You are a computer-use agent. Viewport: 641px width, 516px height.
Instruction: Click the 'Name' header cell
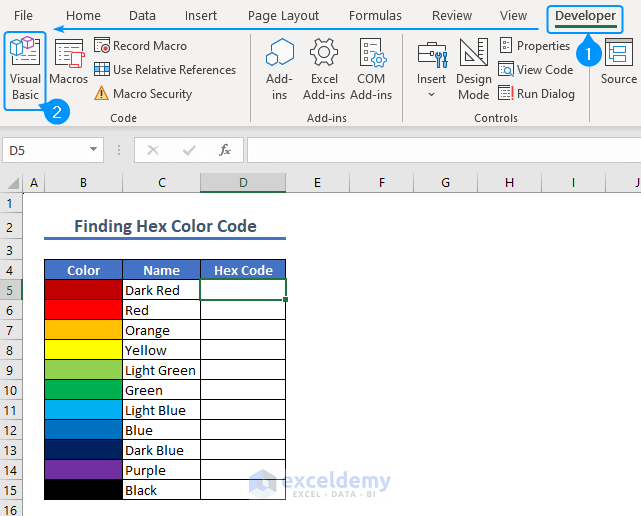(161, 270)
